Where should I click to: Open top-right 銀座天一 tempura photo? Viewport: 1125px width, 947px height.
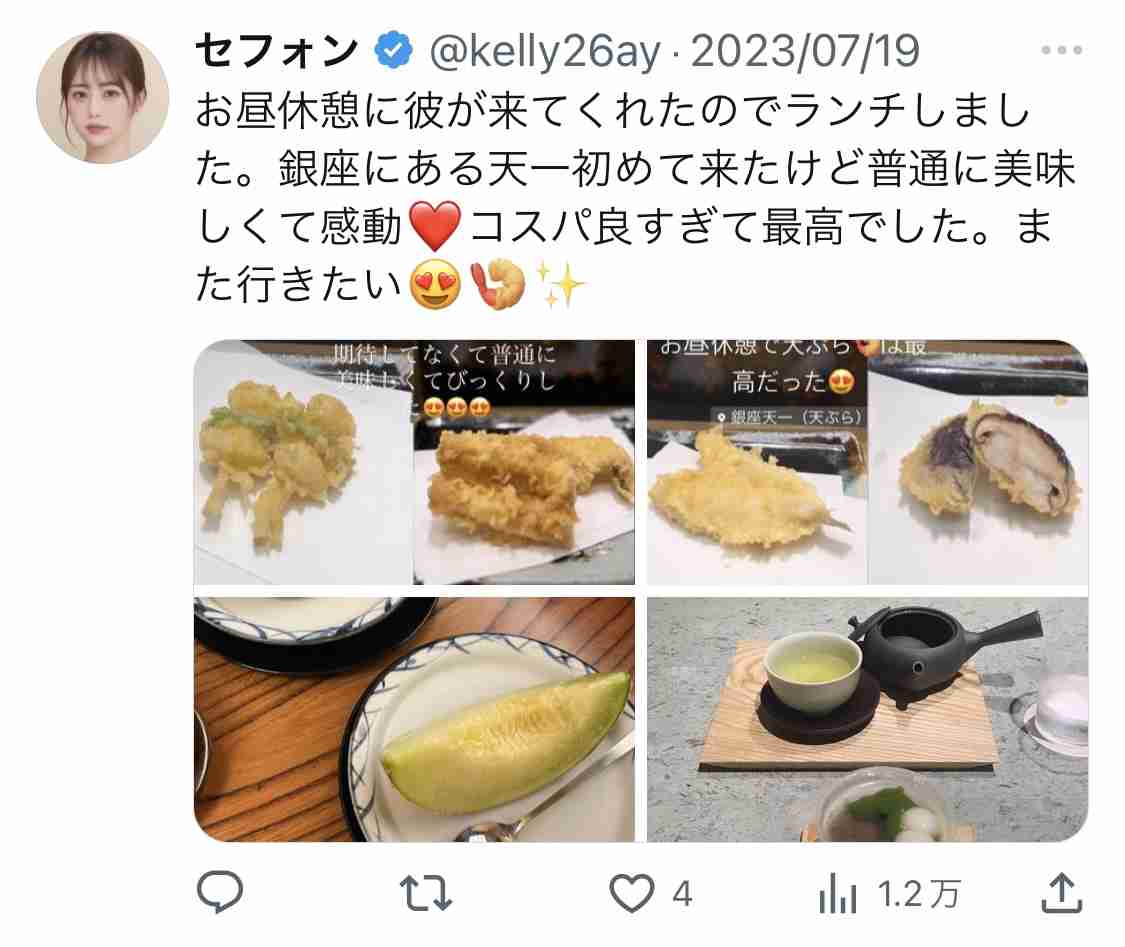pos(867,462)
